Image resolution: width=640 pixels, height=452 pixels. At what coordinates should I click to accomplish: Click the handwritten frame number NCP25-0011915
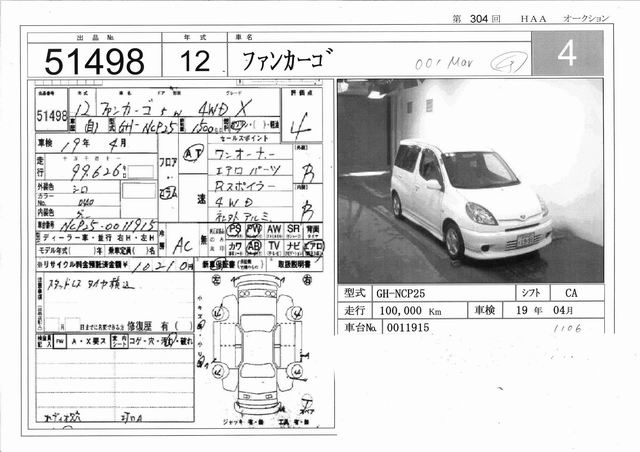click(x=108, y=226)
